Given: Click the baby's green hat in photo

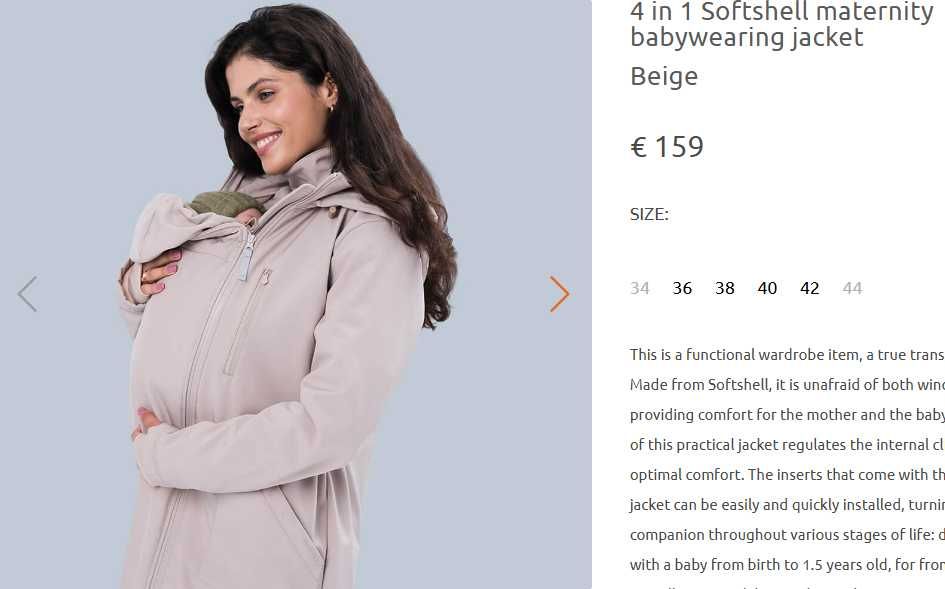Looking at the screenshot, I should coord(224,203).
